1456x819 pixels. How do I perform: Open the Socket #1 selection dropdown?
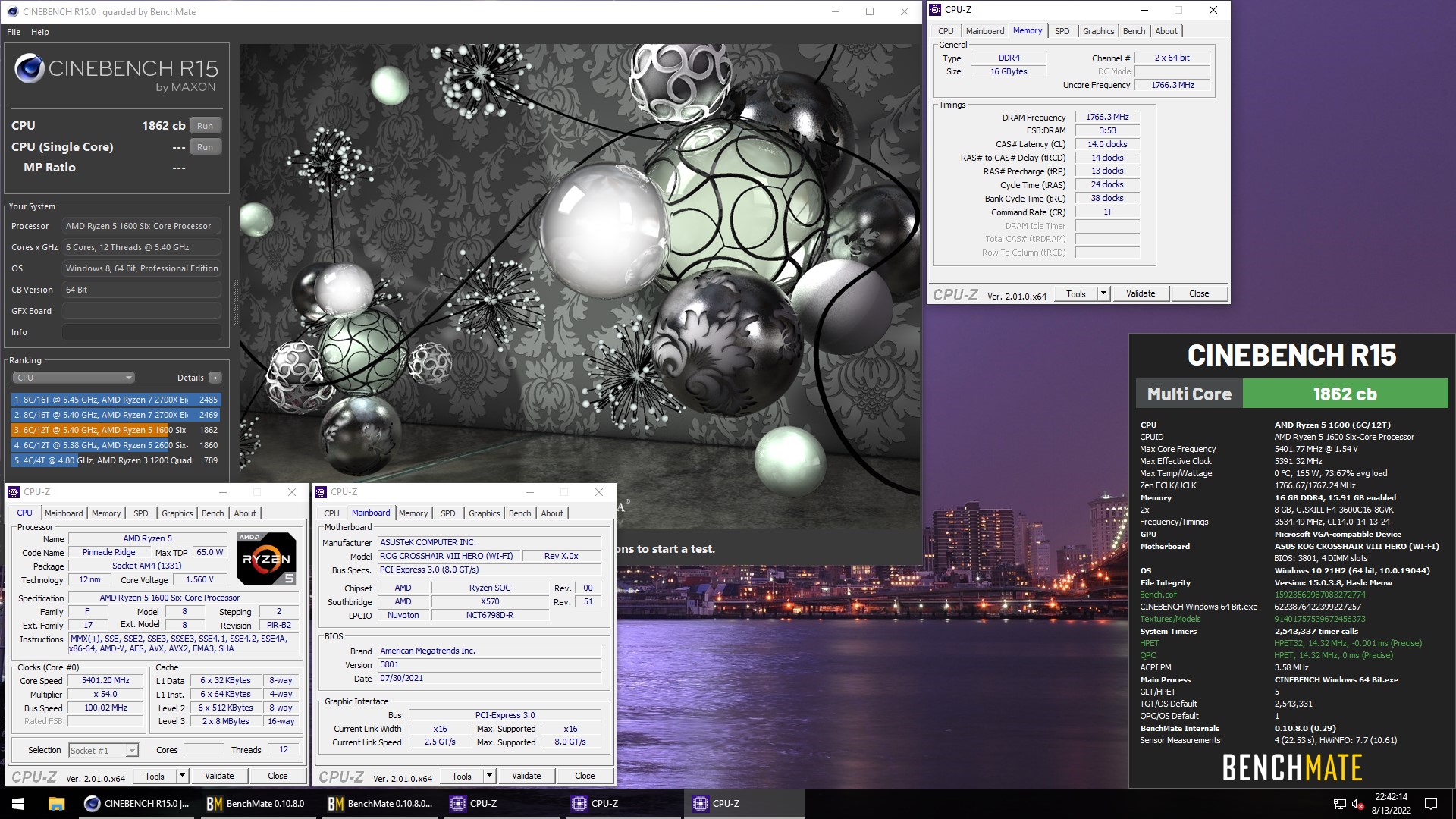[103, 751]
